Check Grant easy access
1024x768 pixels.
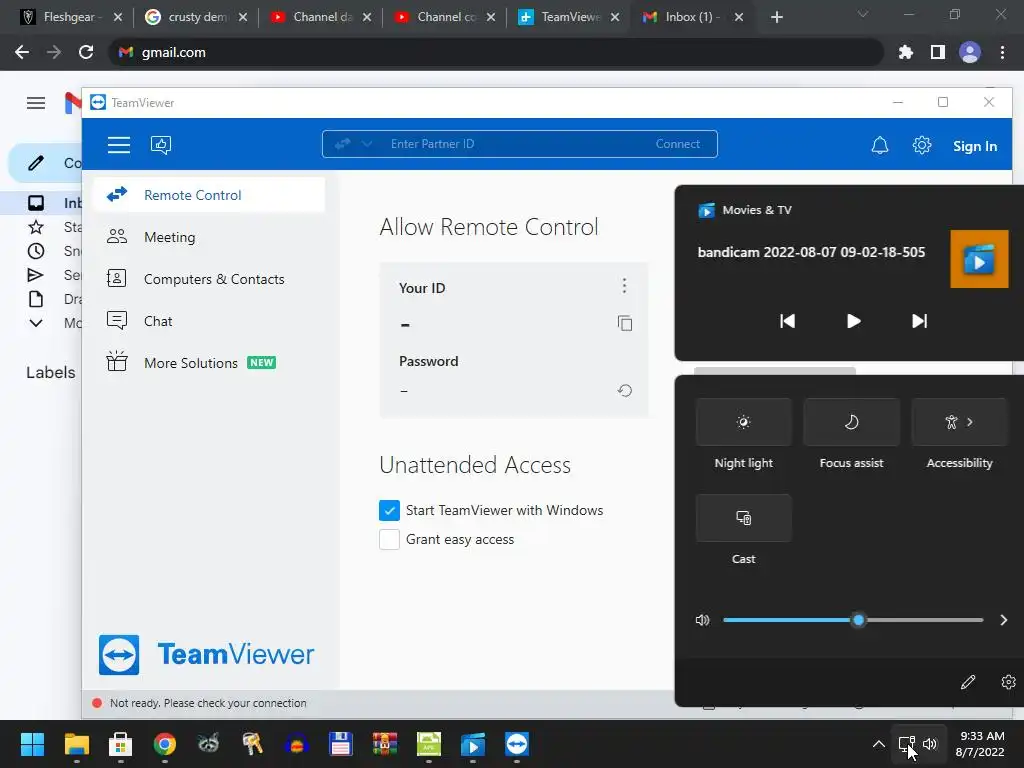(389, 539)
